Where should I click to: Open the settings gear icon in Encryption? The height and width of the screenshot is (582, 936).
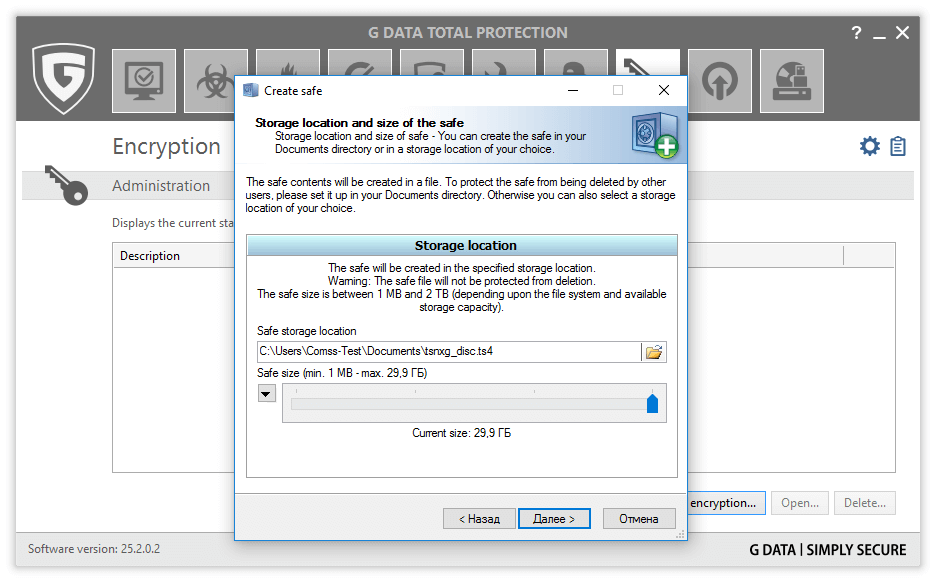[870, 146]
